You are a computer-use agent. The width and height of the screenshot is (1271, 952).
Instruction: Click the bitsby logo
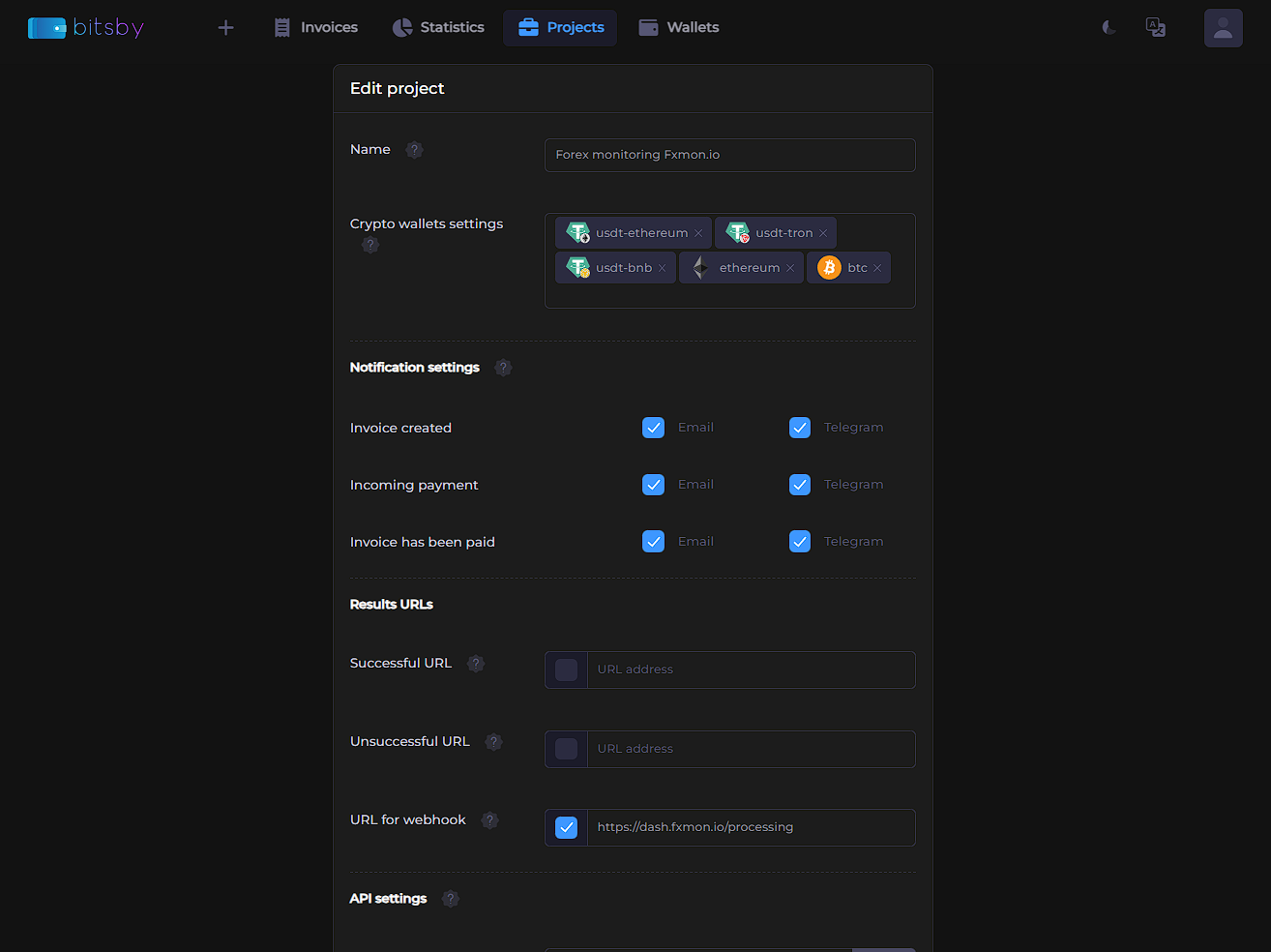(x=86, y=27)
